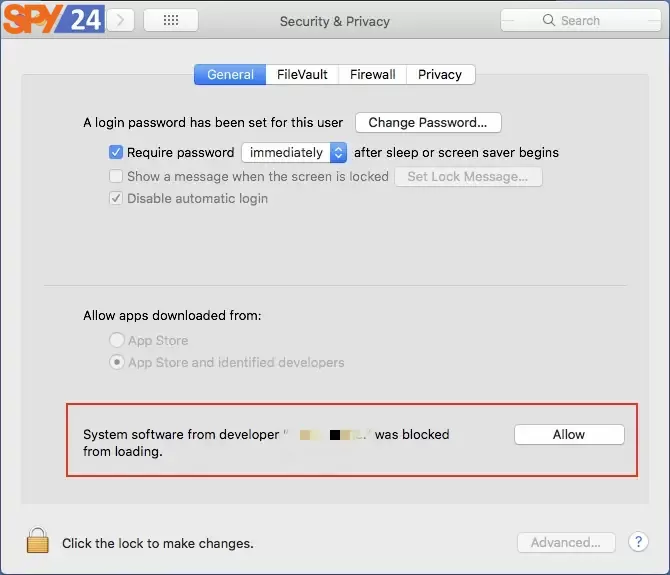Click the padlock icon to unlock settings

tap(38, 541)
